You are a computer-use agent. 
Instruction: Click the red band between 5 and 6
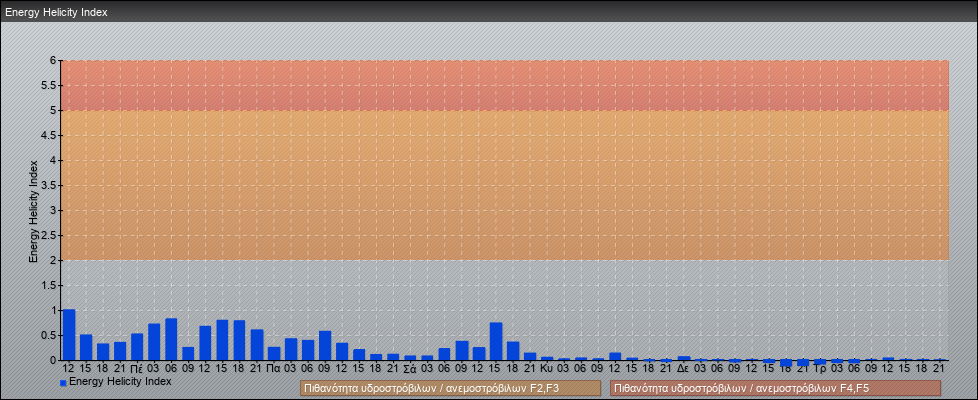505,85
